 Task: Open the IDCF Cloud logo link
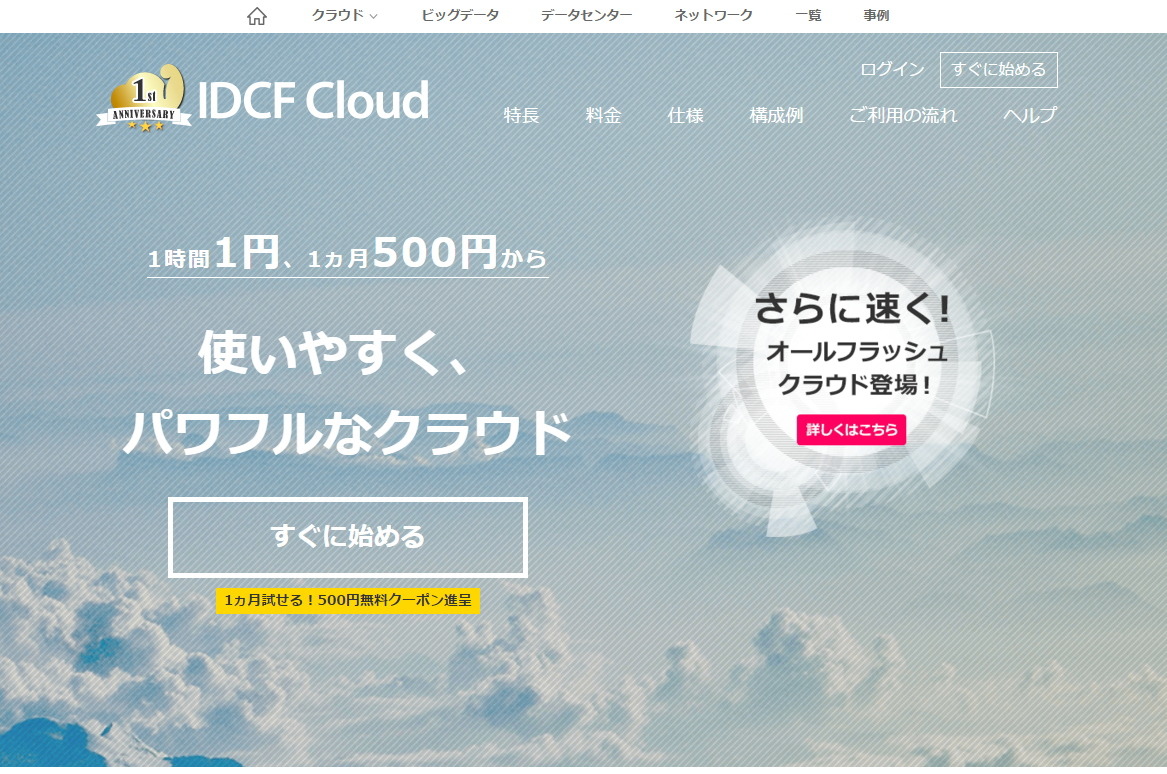point(313,100)
